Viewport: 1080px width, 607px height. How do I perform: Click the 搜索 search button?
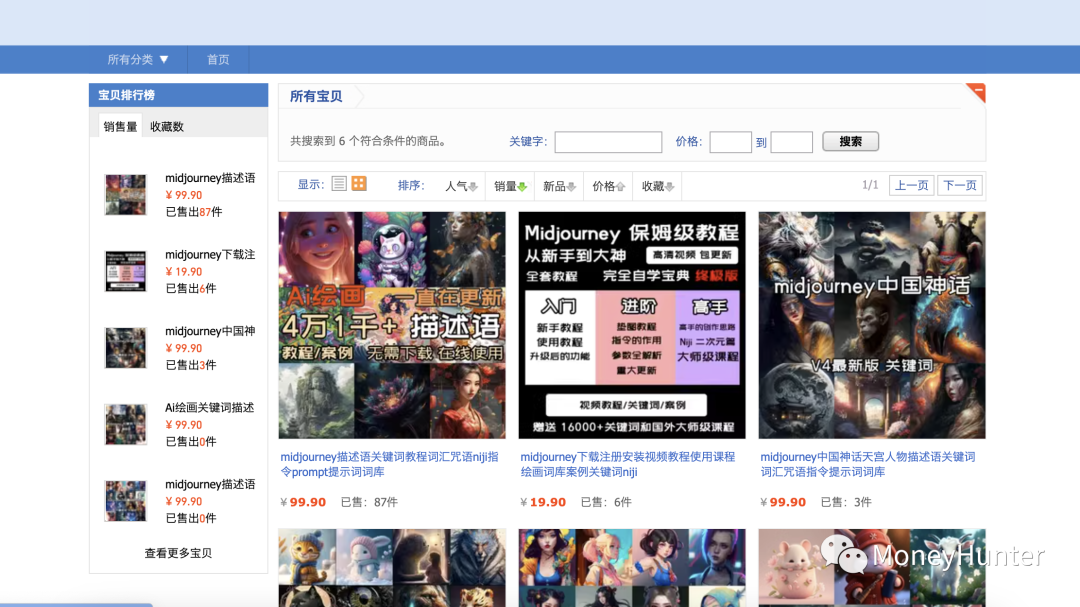[851, 141]
